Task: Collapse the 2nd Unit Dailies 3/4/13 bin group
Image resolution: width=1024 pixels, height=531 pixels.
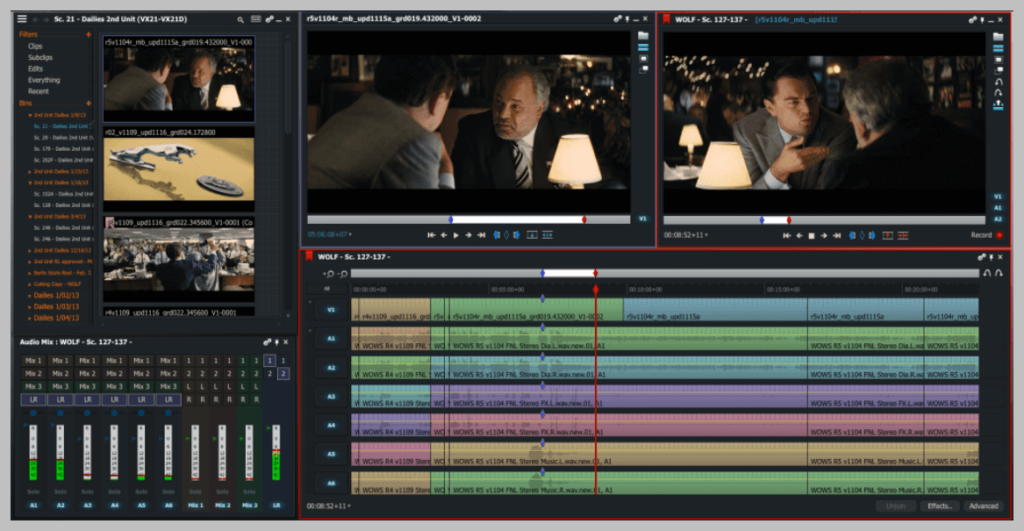Action: coord(30,216)
